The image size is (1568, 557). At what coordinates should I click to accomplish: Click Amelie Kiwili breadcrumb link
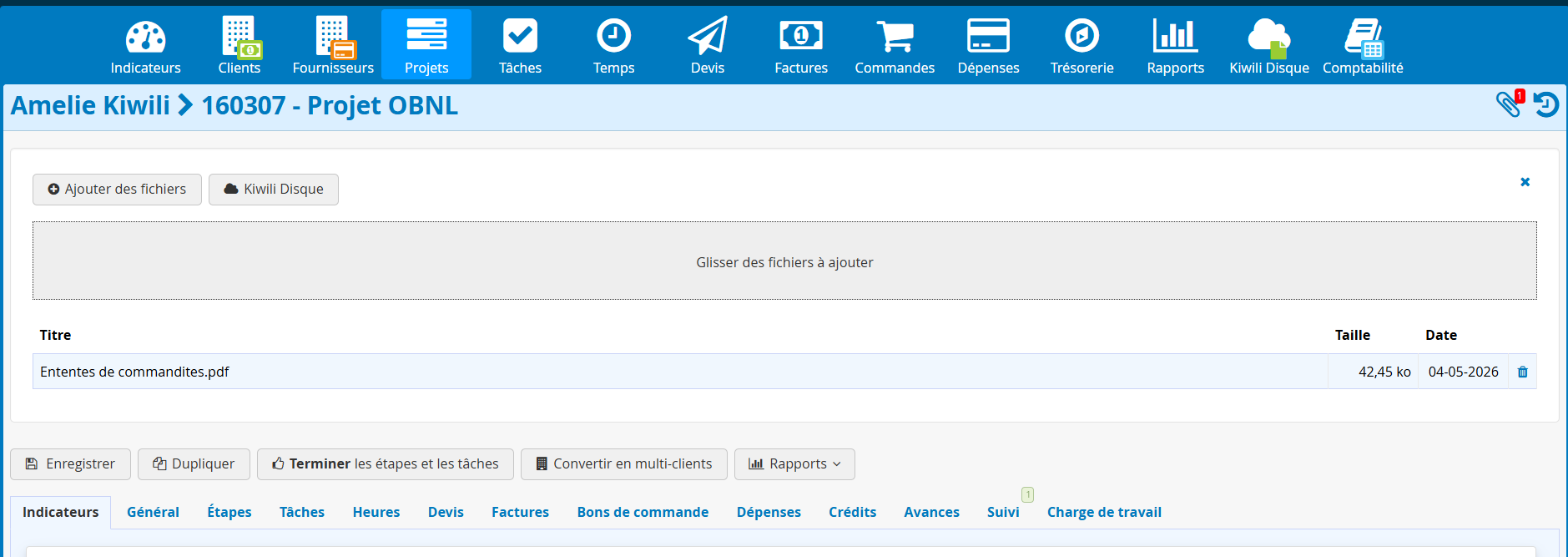pos(90,105)
